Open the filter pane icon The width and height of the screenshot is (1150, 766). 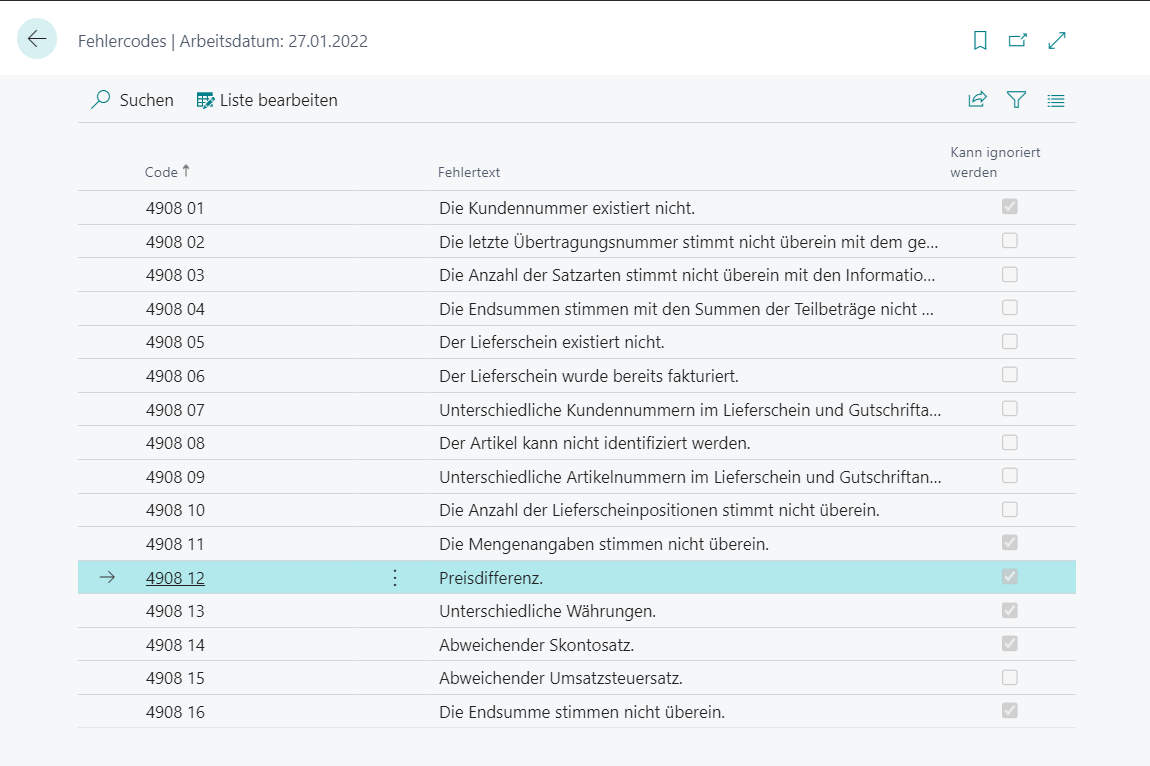(x=1016, y=100)
